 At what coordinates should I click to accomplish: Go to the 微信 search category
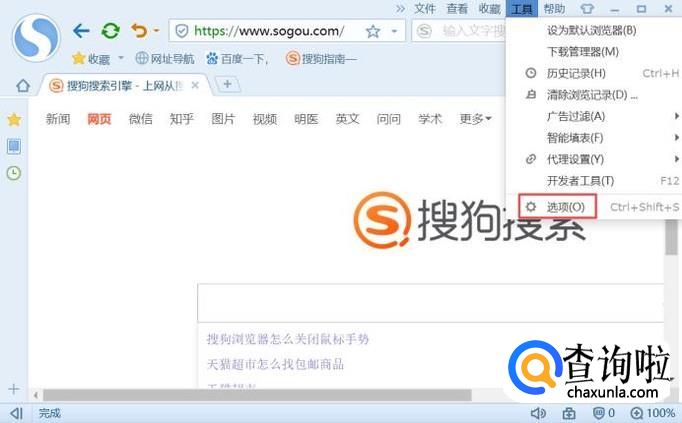point(140,119)
